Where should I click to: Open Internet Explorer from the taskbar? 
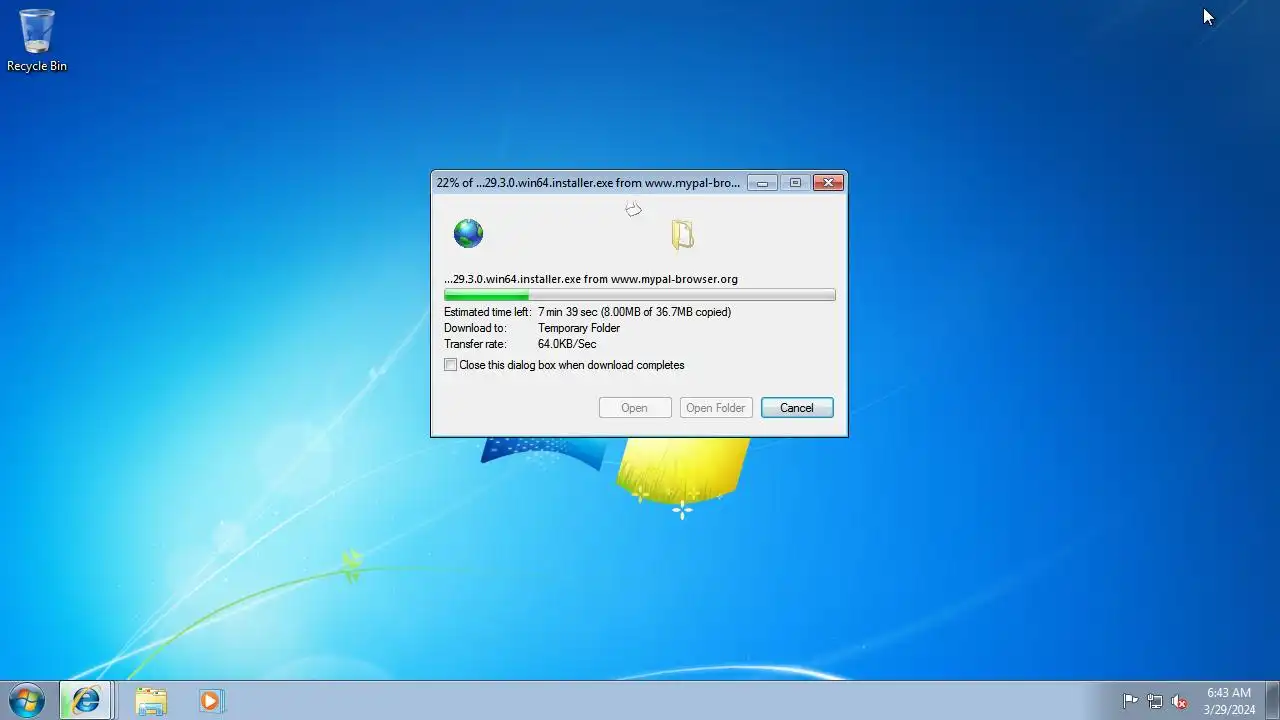(86, 700)
